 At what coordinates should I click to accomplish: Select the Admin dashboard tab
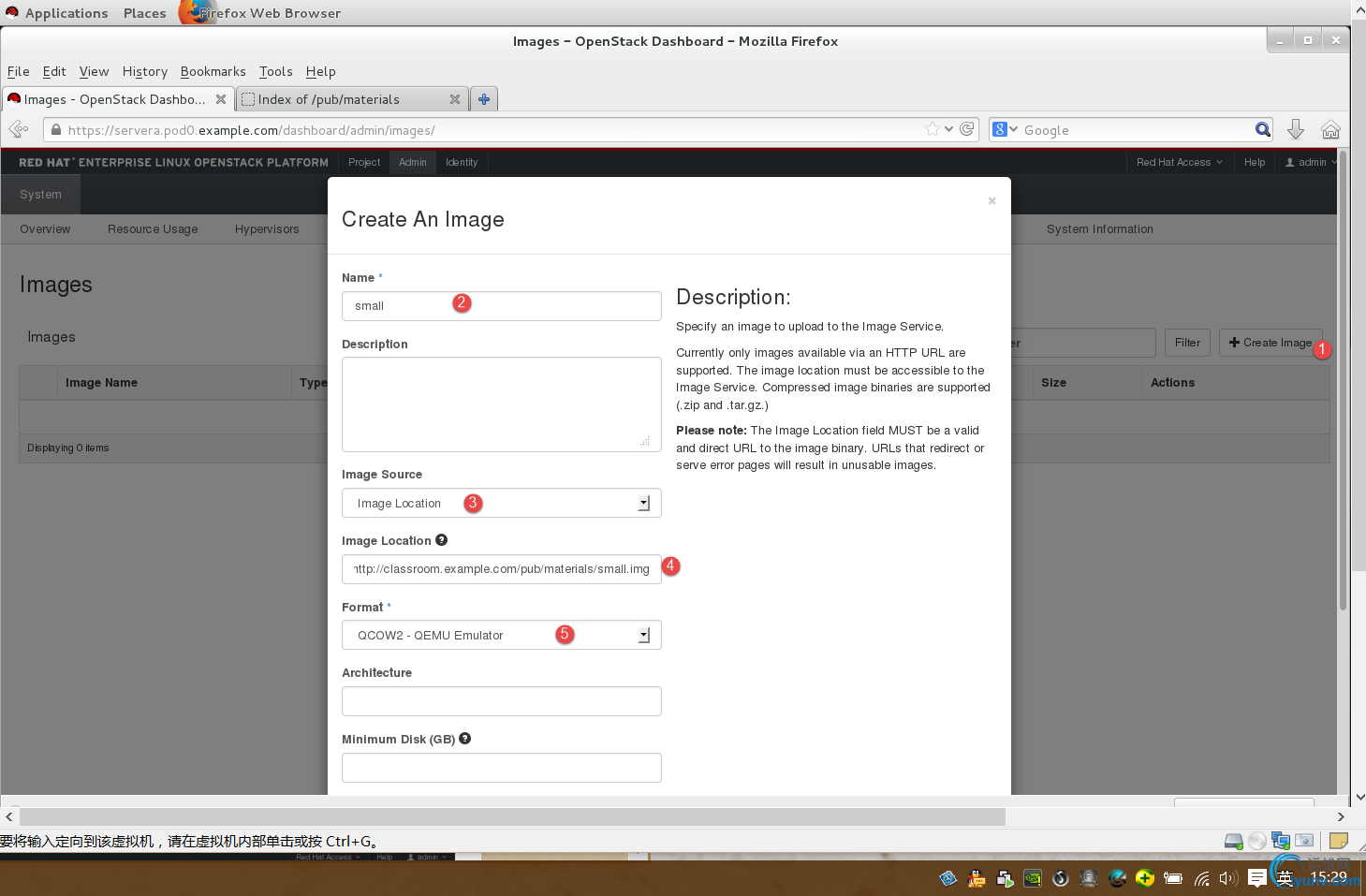point(413,162)
